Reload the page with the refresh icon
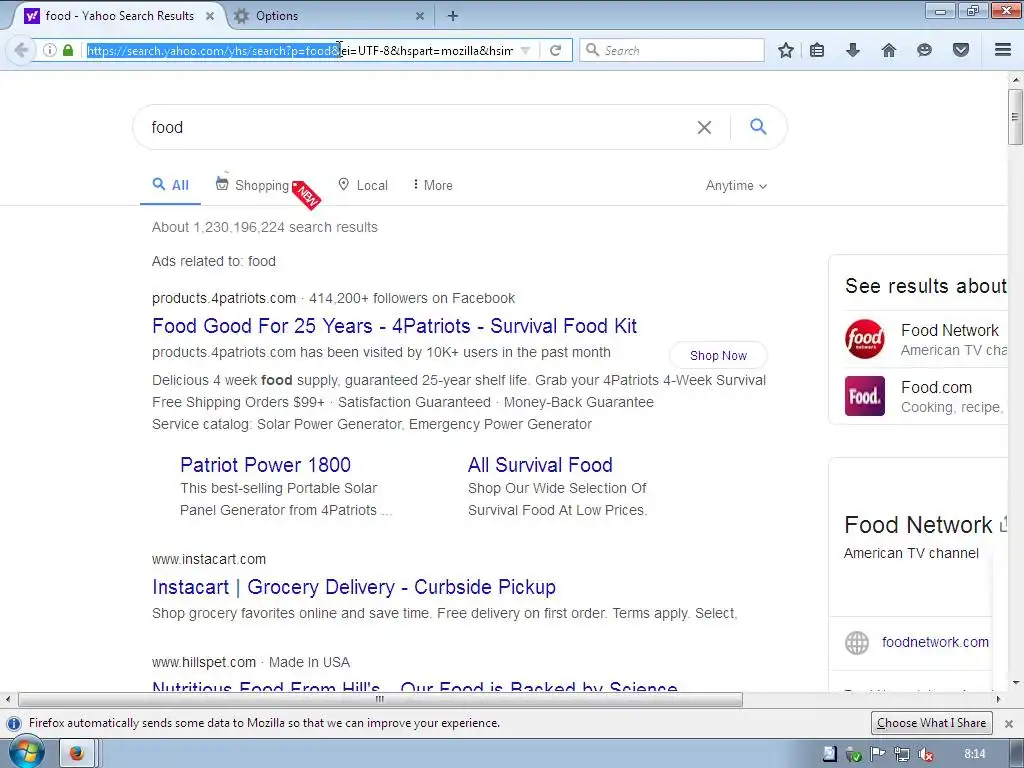The height and width of the screenshot is (768, 1024). click(555, 50)
